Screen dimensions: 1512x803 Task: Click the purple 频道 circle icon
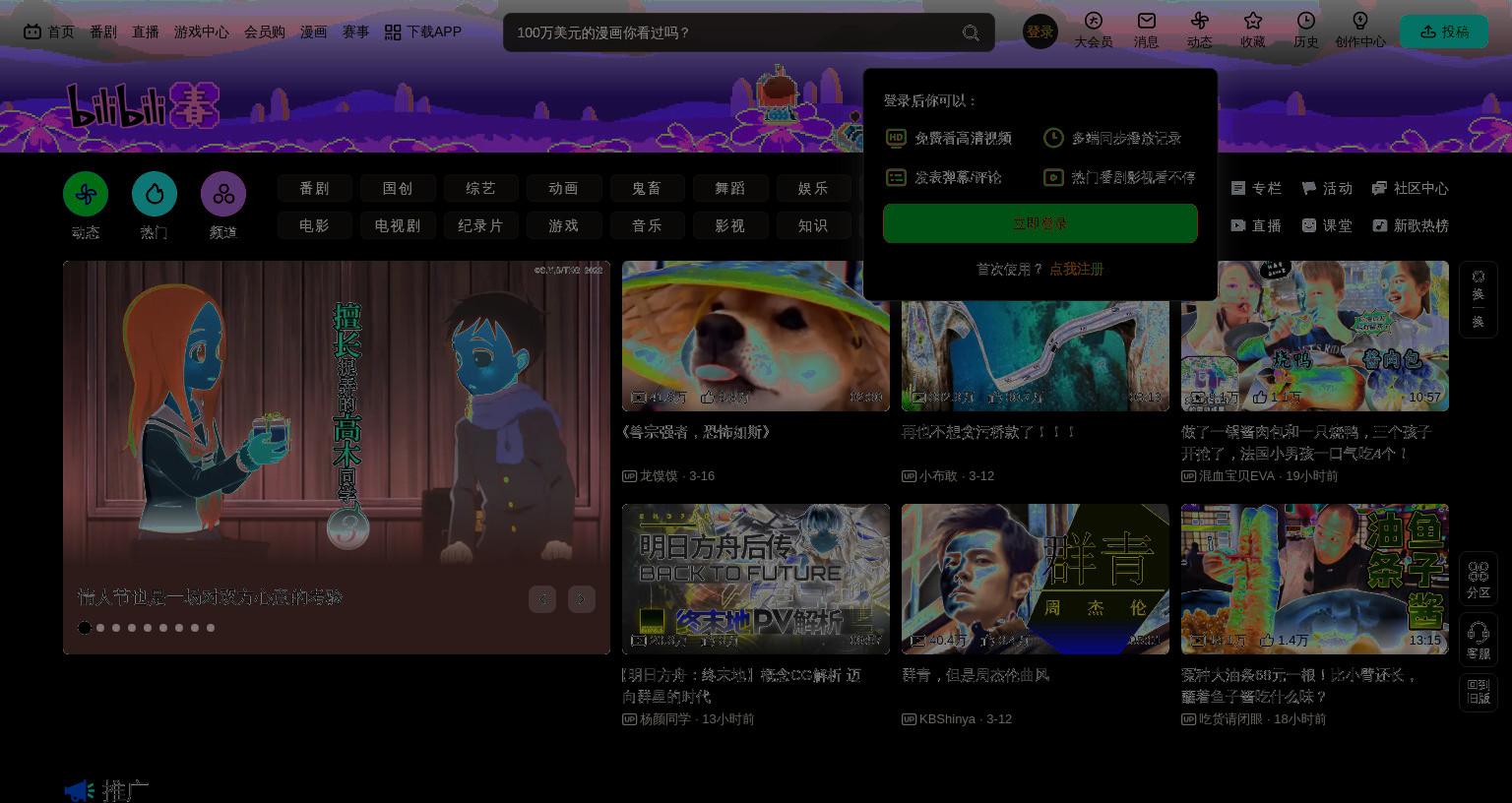click(x=223, y=194)
